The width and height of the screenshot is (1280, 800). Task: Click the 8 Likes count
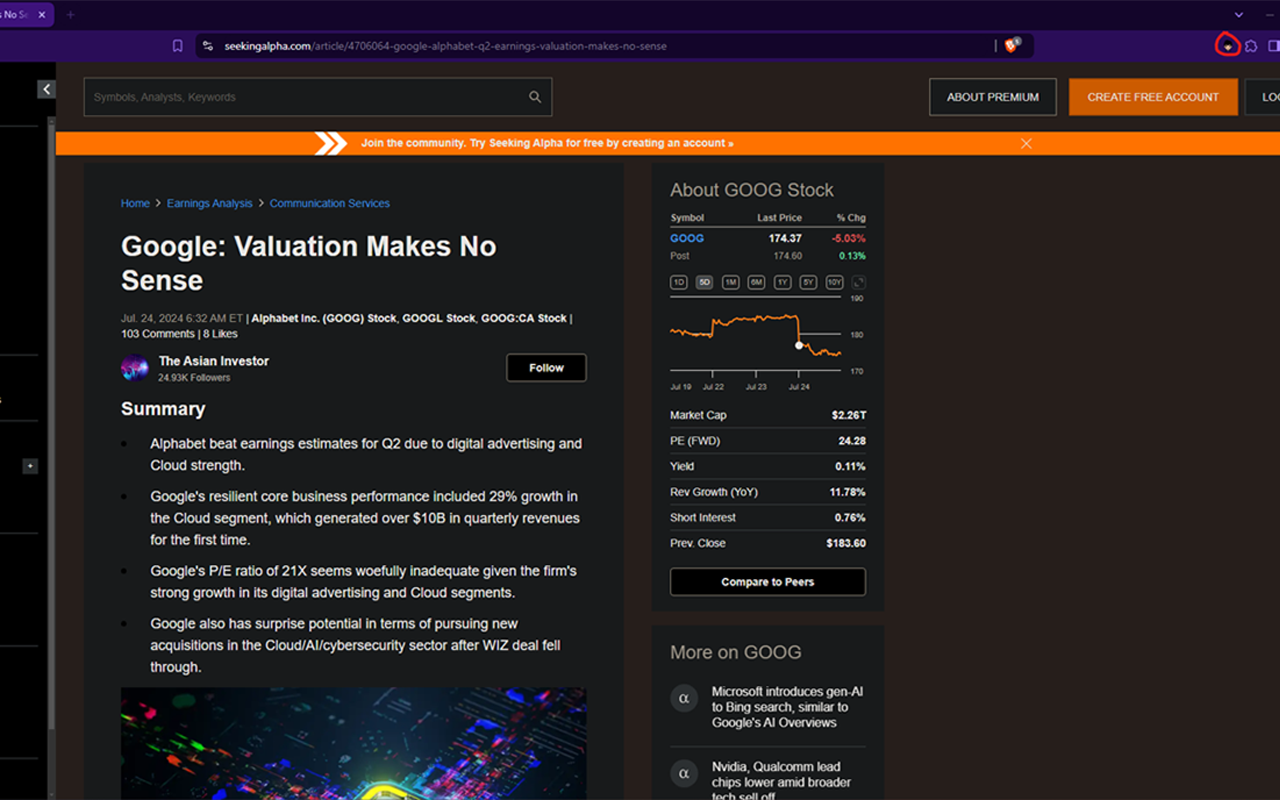point(220,334)
